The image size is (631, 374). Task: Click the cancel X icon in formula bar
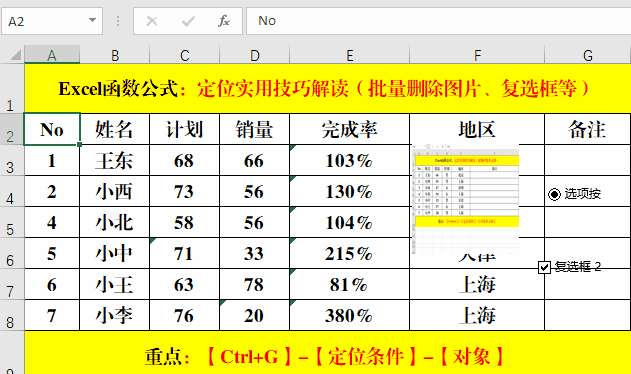click(152, 21)
